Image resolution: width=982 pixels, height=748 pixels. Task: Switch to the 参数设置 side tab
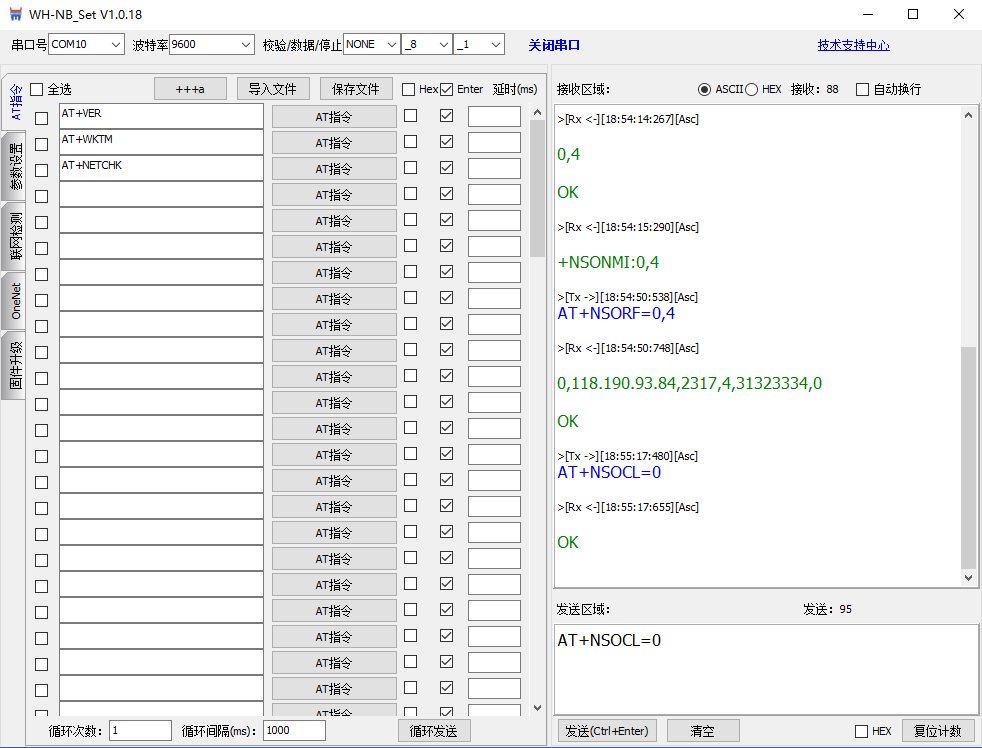(15, 166)
